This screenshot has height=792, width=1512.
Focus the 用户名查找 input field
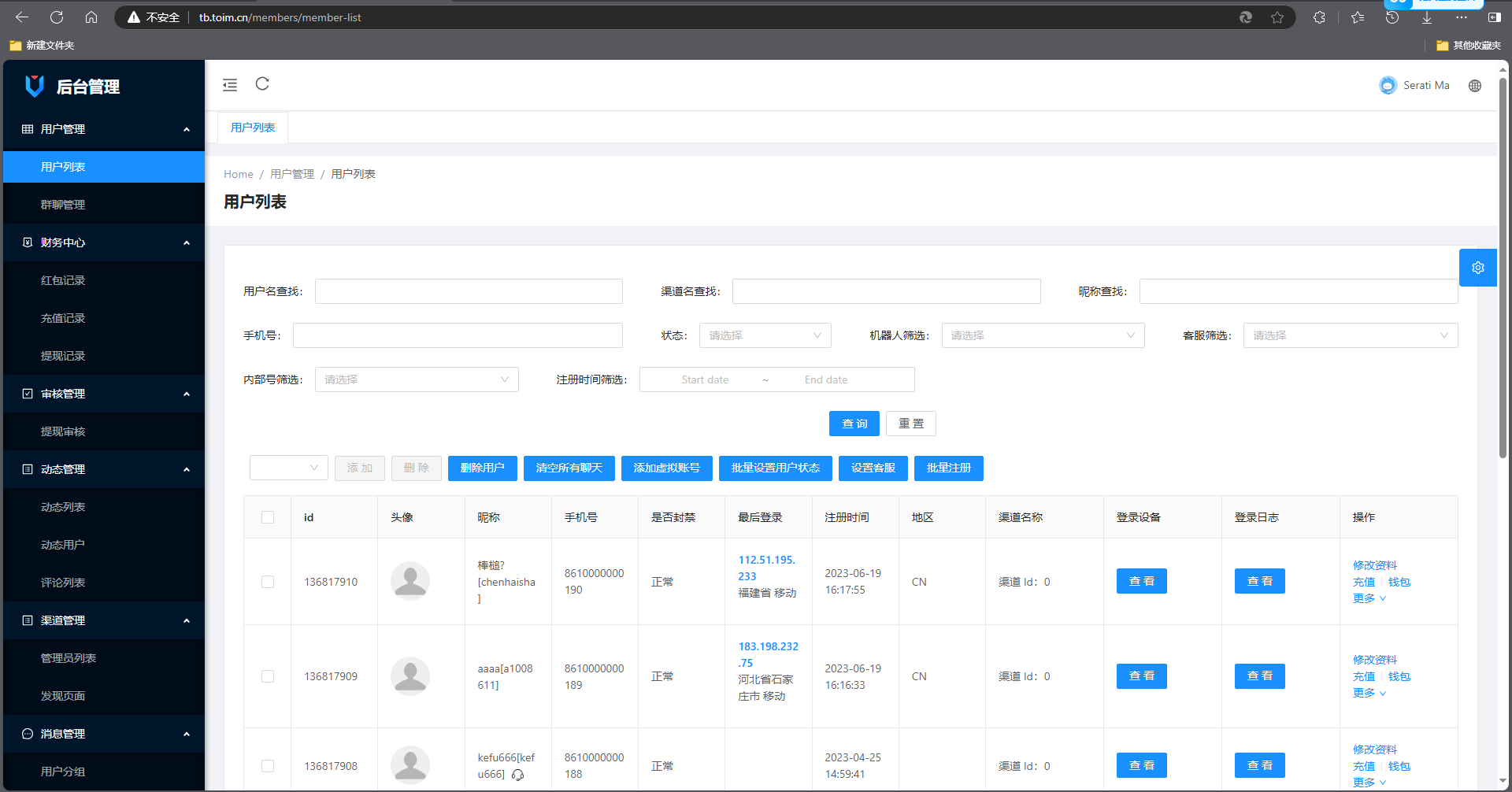pos(469,291)
